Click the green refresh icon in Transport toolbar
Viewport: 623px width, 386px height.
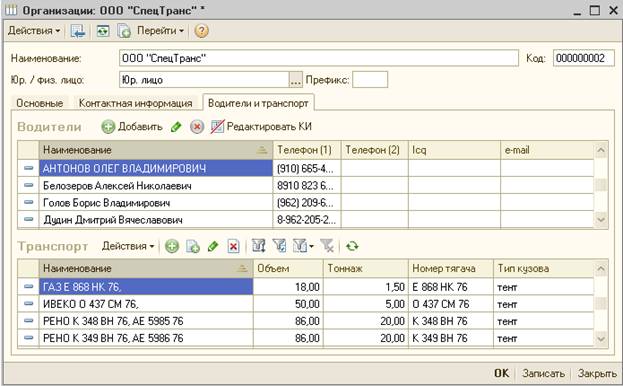pos(352,246)
